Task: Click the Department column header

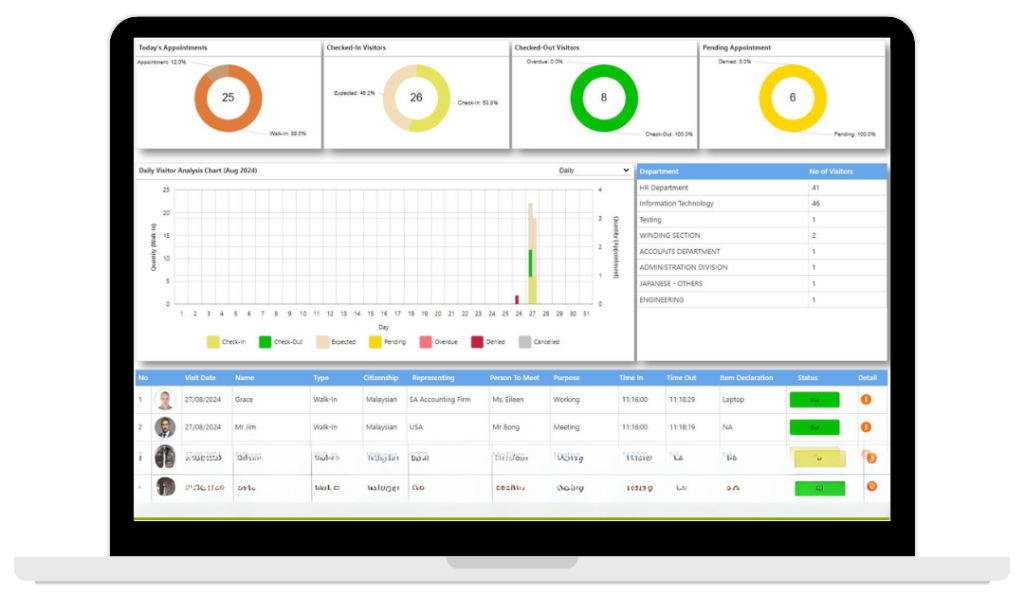Action: [659, 171]
